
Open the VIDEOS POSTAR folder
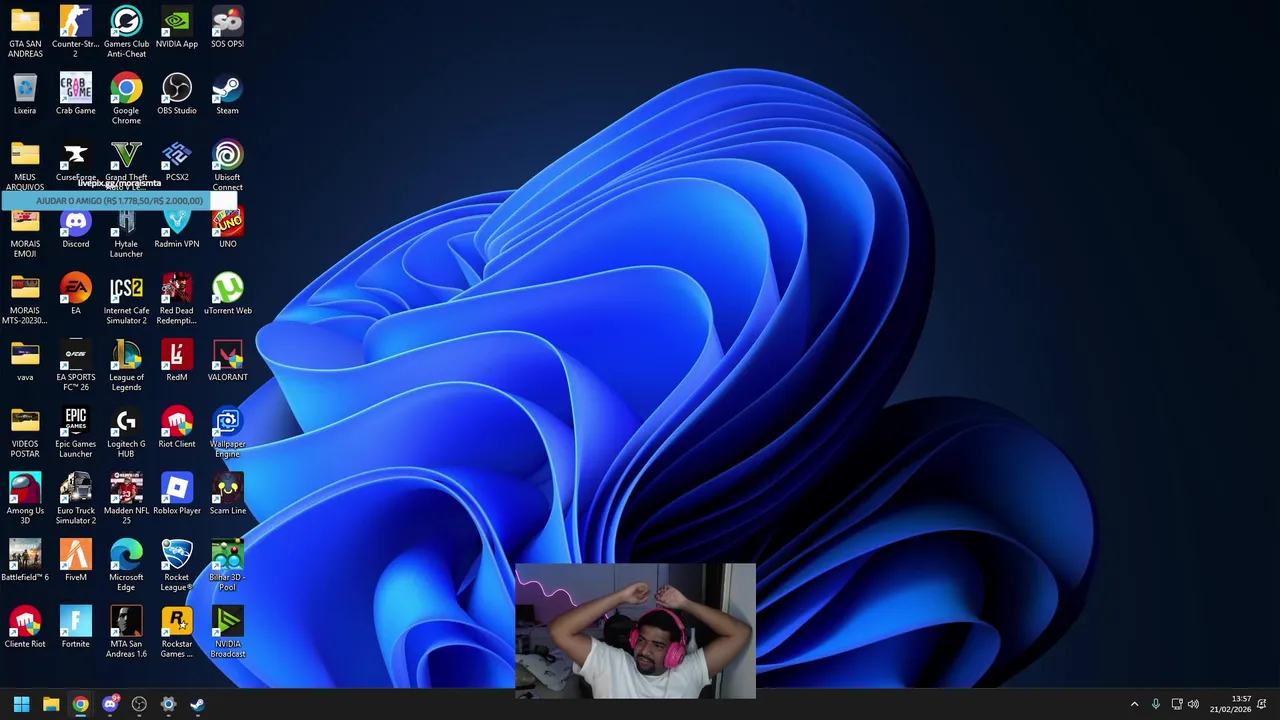(25, 432)
